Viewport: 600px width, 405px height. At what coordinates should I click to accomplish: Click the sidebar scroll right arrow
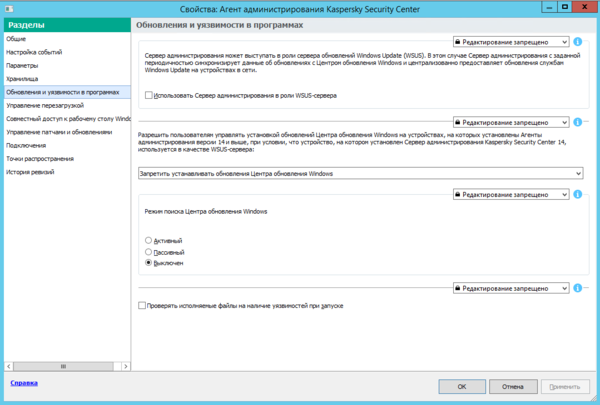coord(126,366)
